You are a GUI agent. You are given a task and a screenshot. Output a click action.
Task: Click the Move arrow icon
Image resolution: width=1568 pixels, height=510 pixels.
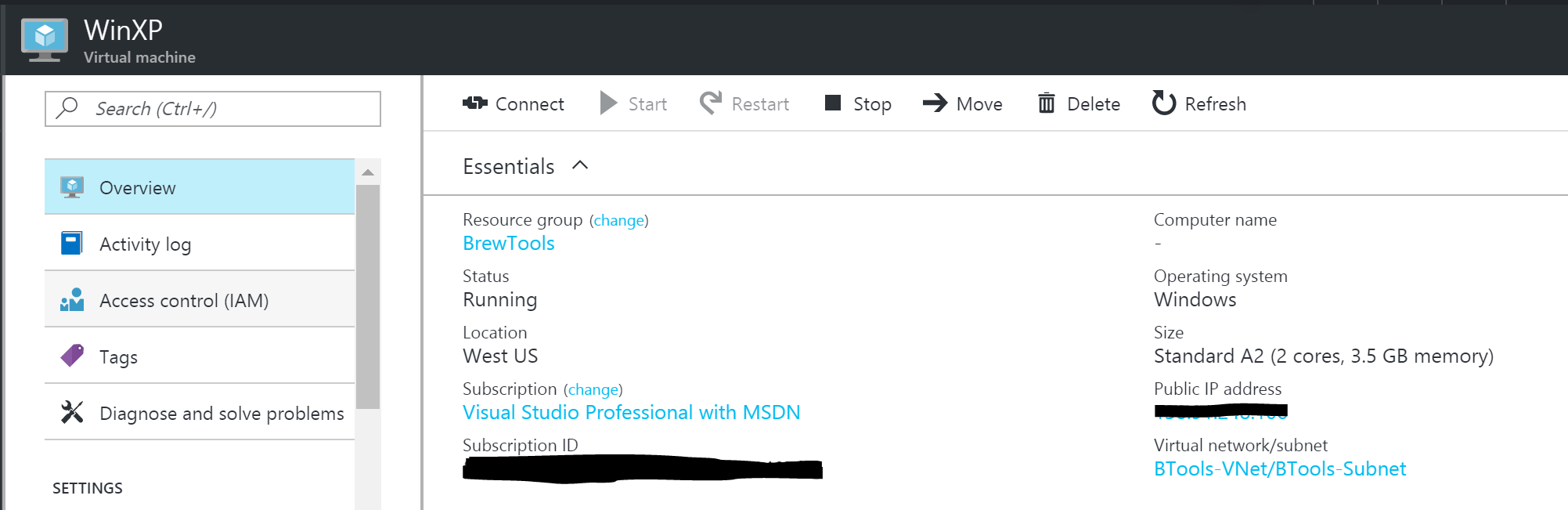click(x=935, y=103)
